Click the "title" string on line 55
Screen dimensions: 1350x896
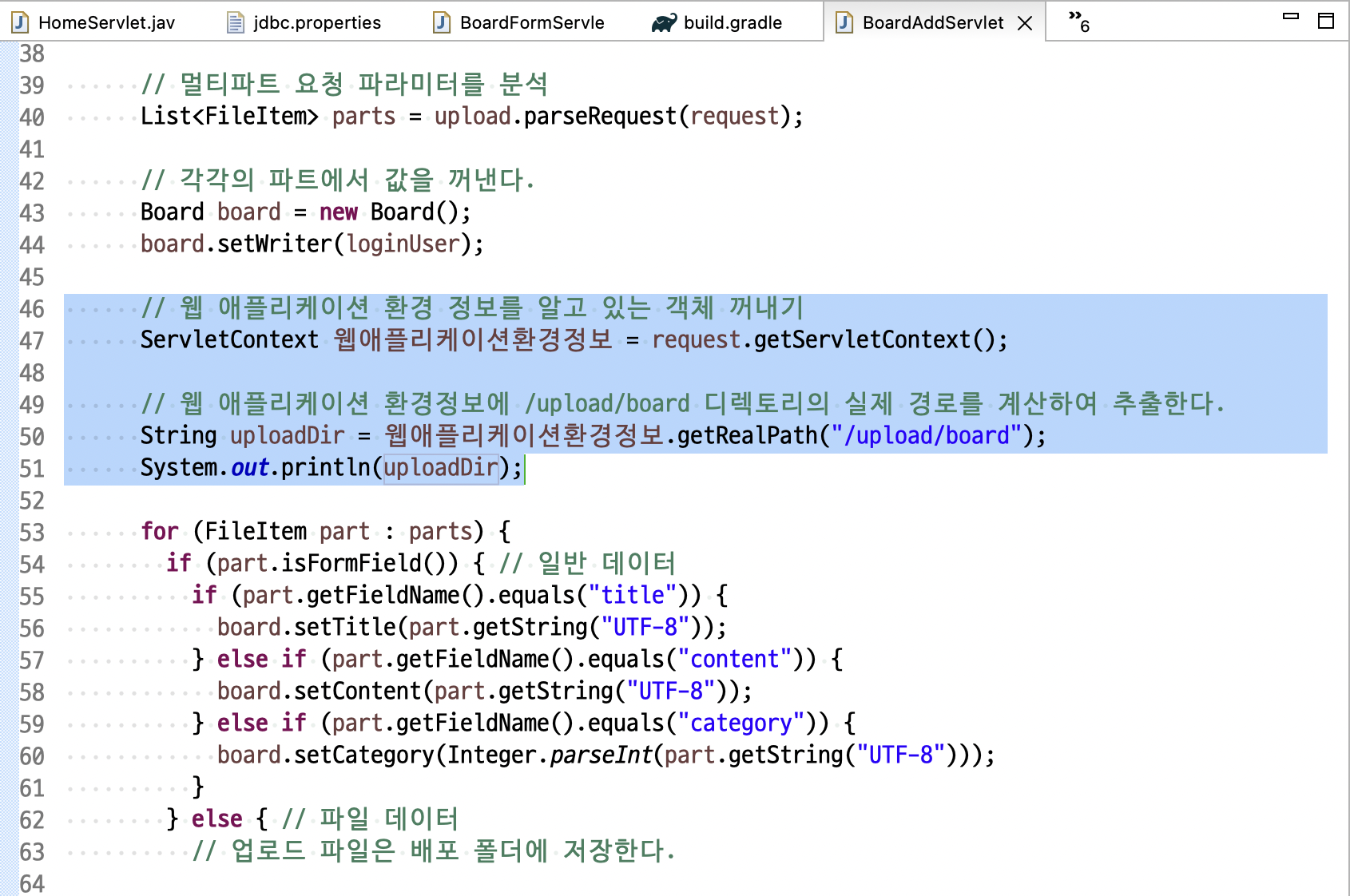click(633, 596)
